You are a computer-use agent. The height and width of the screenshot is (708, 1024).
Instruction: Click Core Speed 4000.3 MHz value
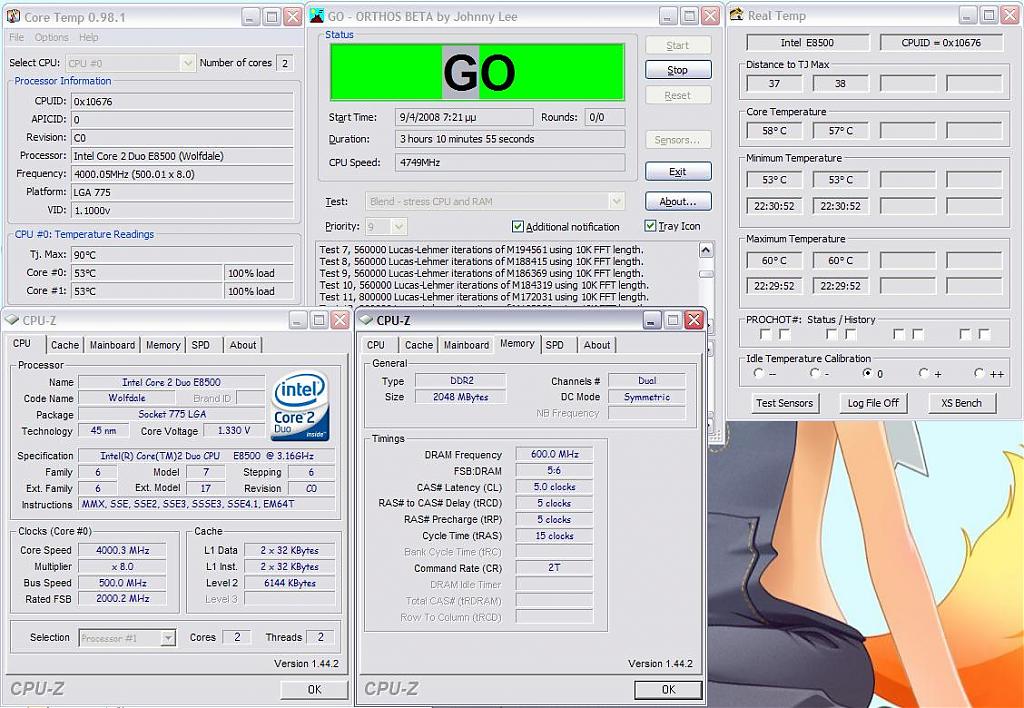(122, 550)
